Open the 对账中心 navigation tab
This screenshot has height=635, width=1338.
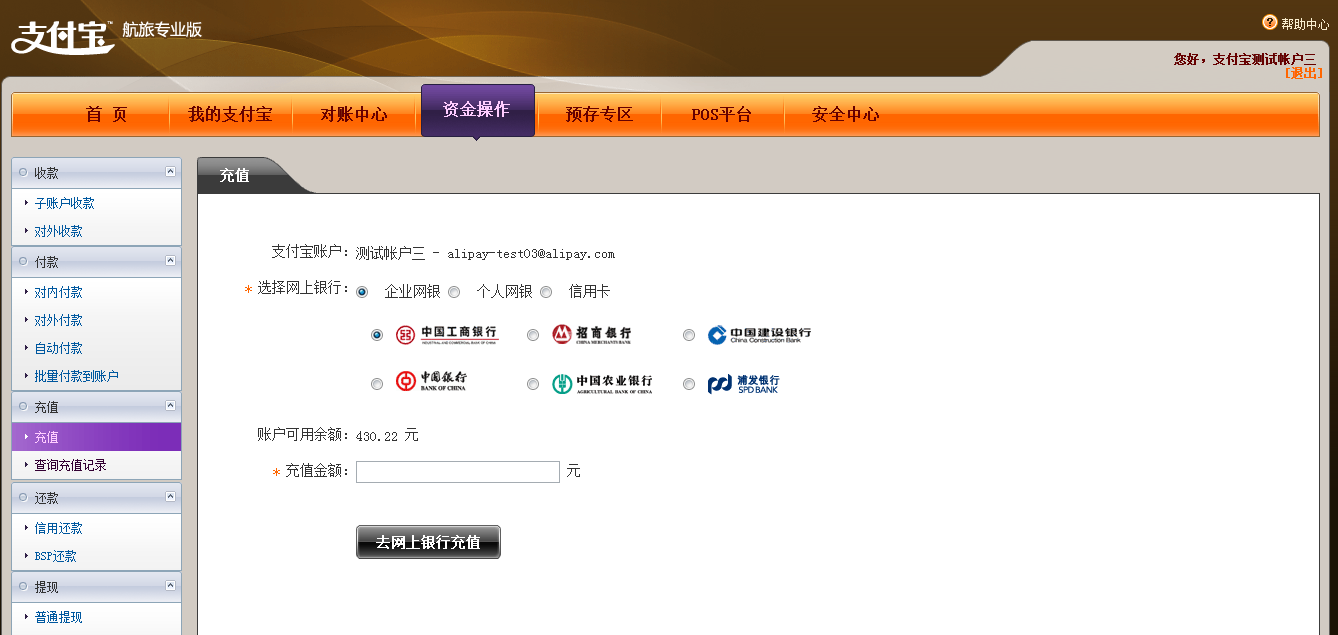pos(353,114)
